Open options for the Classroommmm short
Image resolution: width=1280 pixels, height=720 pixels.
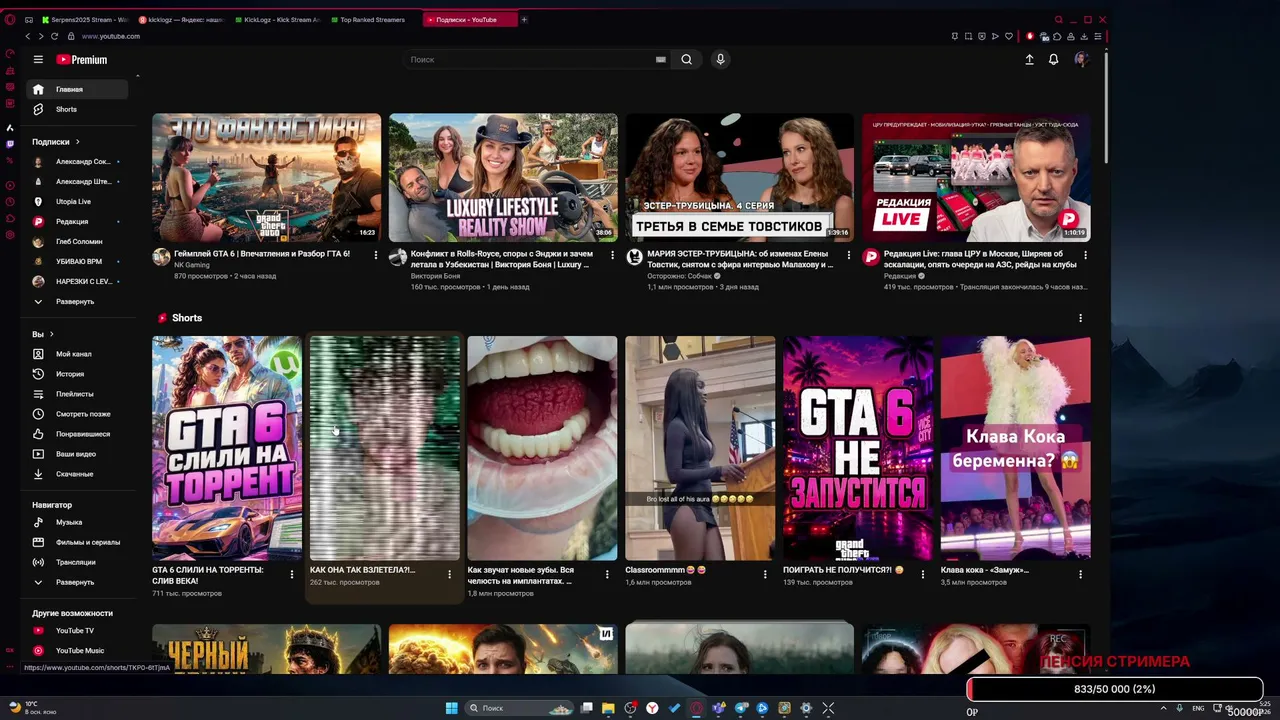pyautogui.click(x=765, y=574)
